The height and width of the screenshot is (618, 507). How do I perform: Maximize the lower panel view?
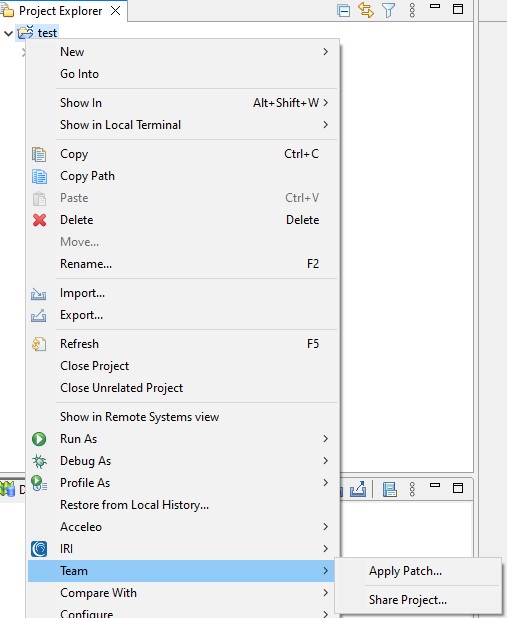click(458, 488)
